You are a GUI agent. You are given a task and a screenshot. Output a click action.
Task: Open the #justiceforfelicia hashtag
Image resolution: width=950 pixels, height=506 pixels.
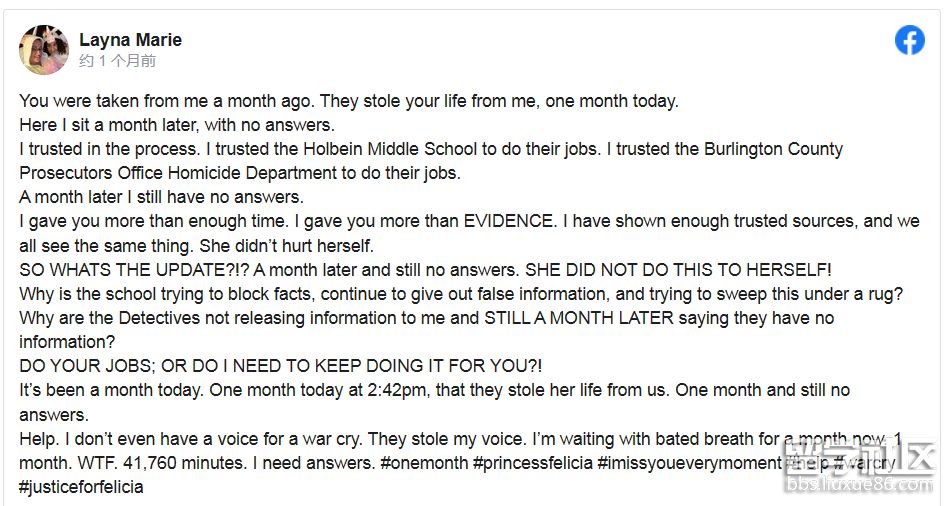coord(81,487)
